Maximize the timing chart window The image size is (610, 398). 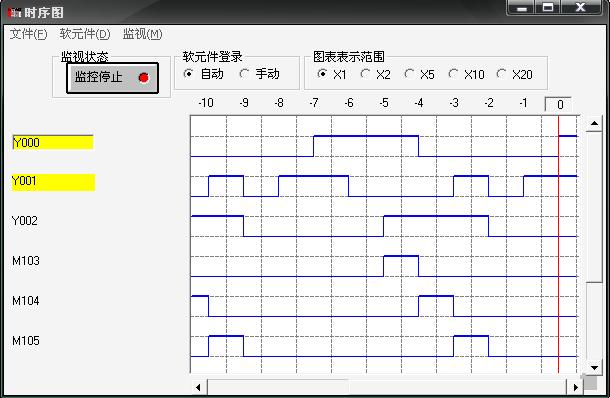[x=548, y=7]
